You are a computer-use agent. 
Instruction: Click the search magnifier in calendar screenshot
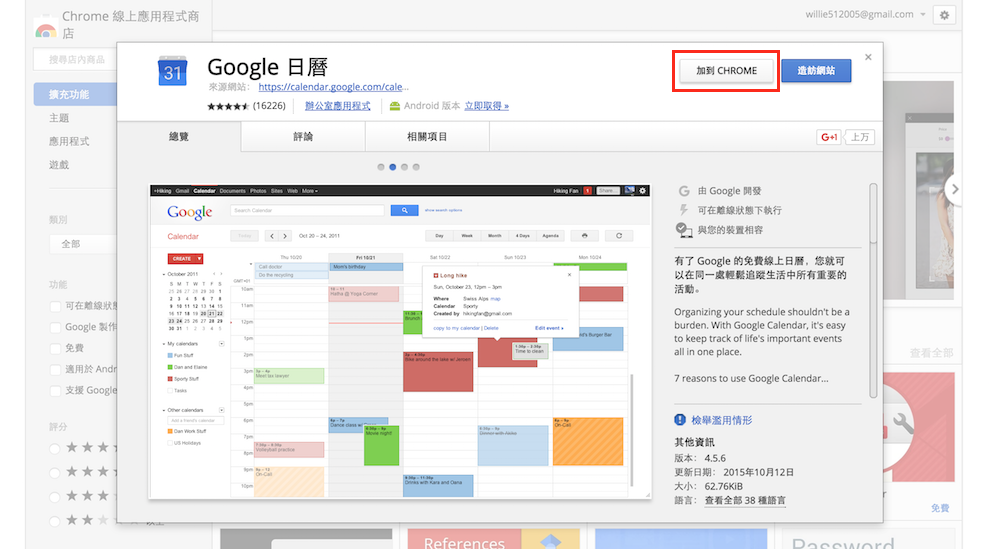point(404,210)
